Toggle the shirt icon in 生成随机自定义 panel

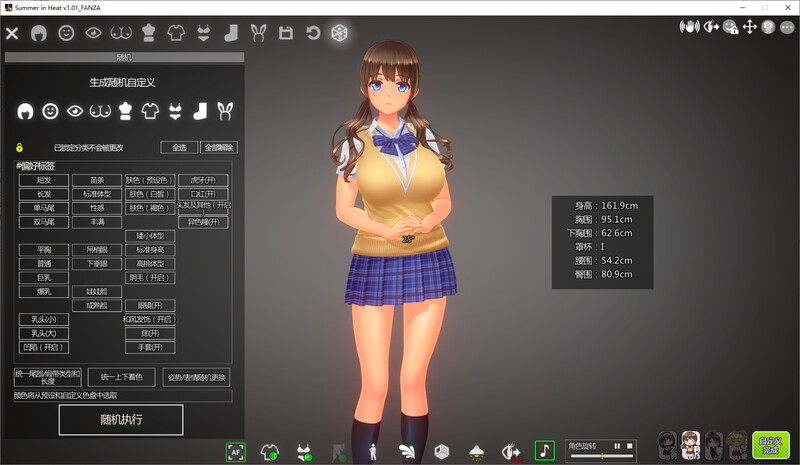point(150,111)
